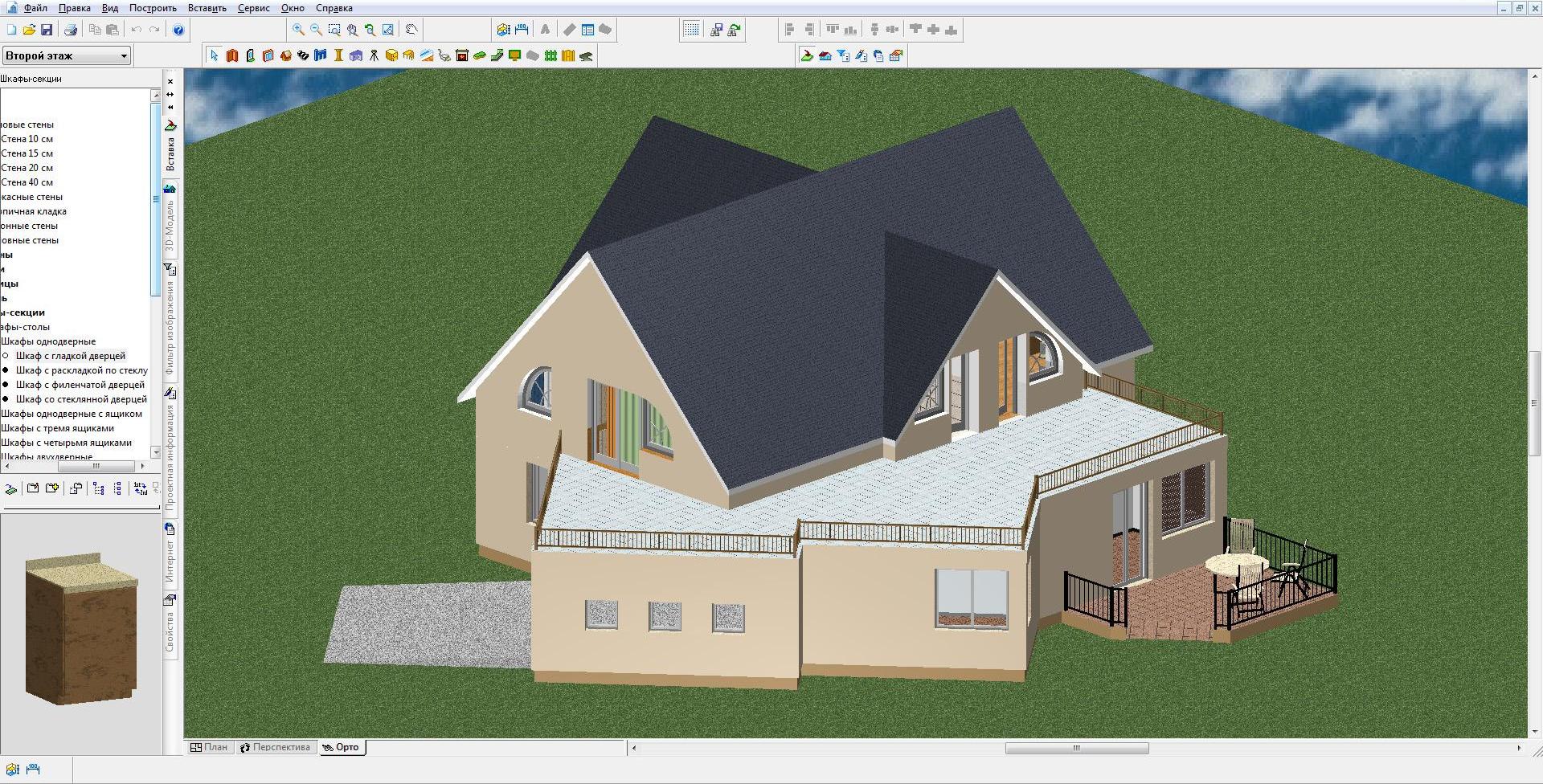This screenshot has width=1543, height=784.
Task: Open the Вставить menu
Action: click(x=207, y=8)
